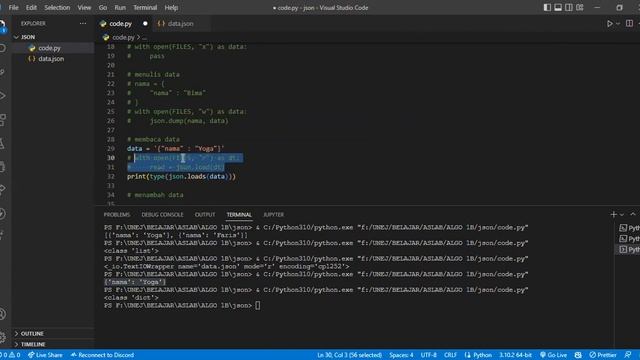The height and width of the screenshot is (360, 640).
Task: Click Live Share in status bar
Action: coord(45,355)
